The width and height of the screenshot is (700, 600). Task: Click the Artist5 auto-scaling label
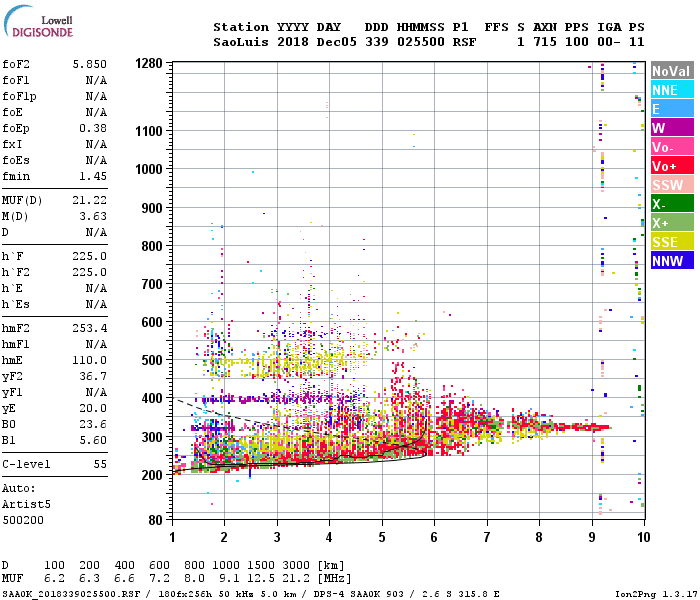click(26, 504)
